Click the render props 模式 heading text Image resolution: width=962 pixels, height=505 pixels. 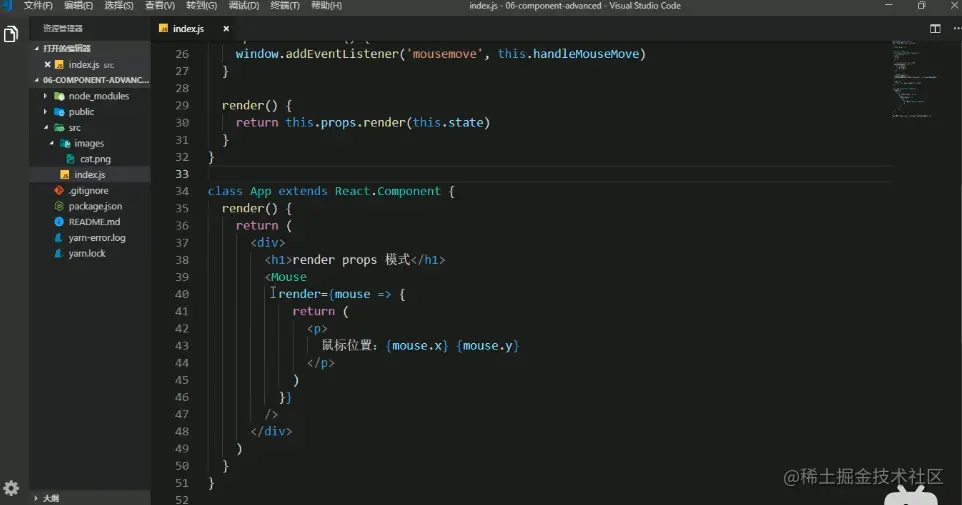351,260
